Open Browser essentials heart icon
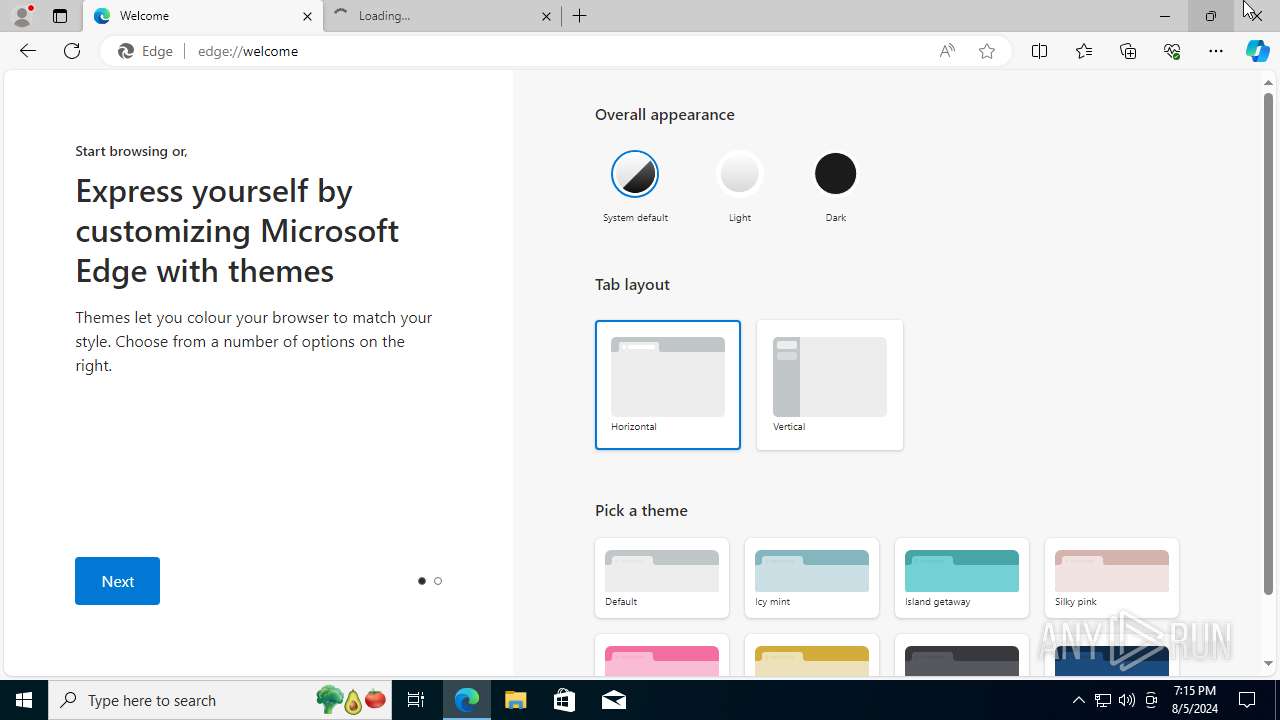The image size is (1280, 720). coord(1172,51)
